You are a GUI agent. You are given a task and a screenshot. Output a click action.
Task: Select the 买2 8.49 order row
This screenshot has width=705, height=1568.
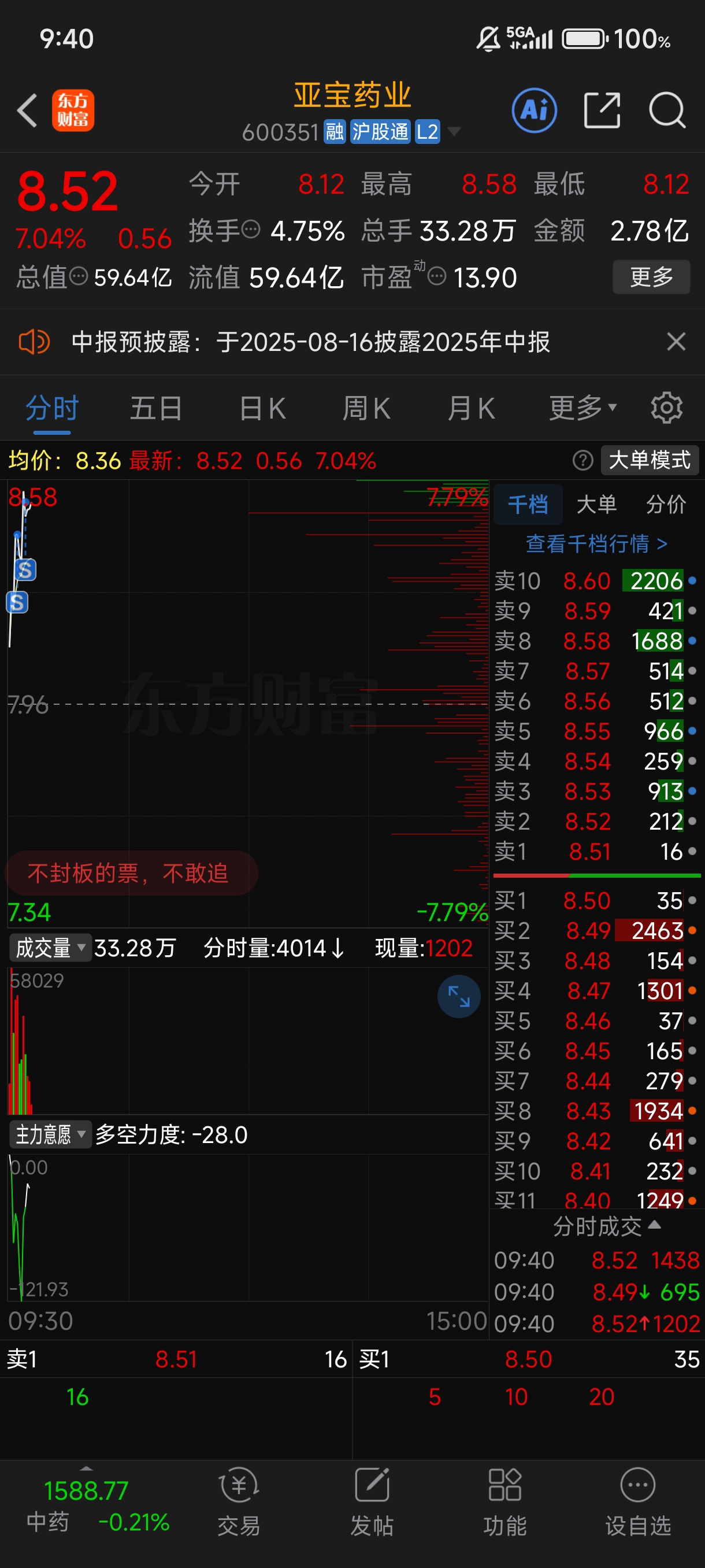596,931
